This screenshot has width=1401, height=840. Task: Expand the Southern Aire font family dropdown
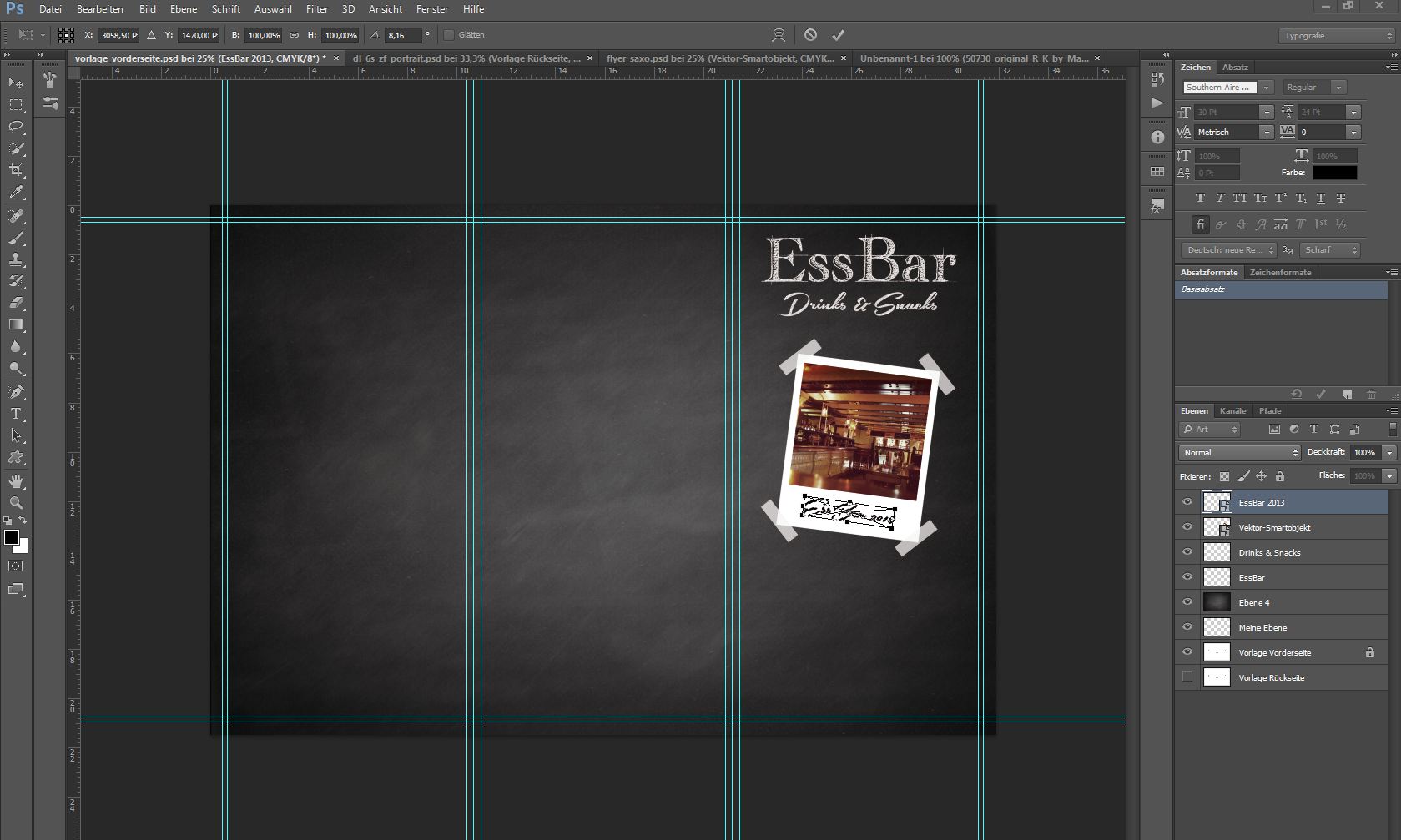(1266, 88)
